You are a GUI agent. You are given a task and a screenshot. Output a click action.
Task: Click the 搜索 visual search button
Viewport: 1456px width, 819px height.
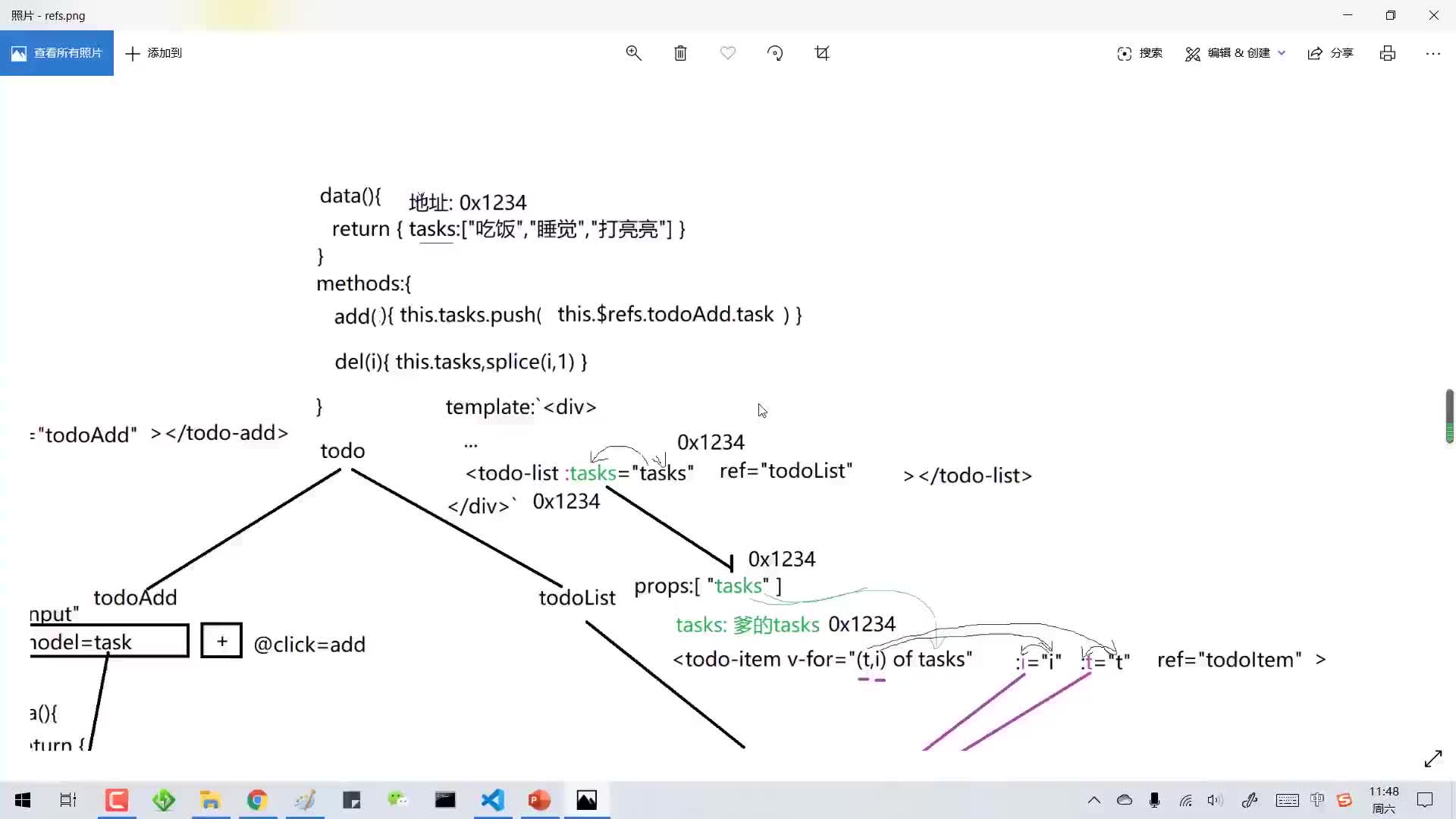coord(1140,53)
